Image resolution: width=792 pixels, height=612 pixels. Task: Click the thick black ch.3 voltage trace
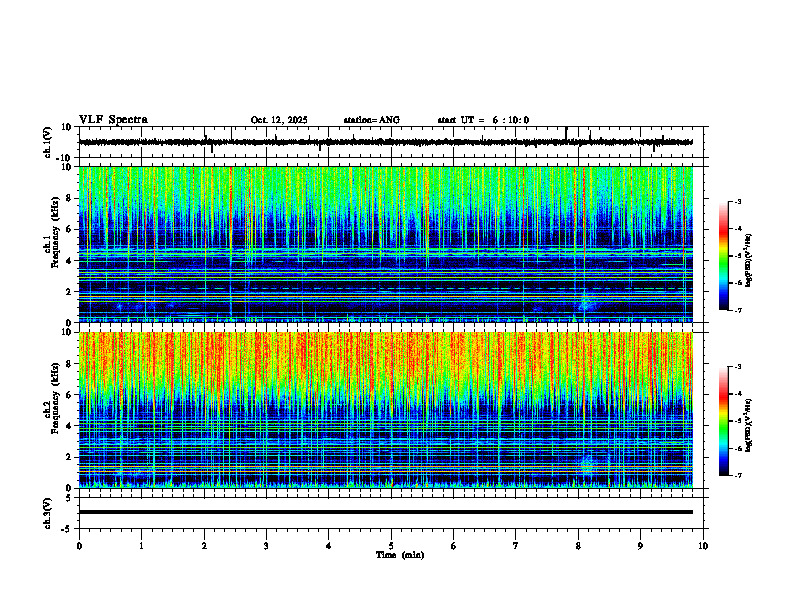pyautogui.click(x=386, y=512)
